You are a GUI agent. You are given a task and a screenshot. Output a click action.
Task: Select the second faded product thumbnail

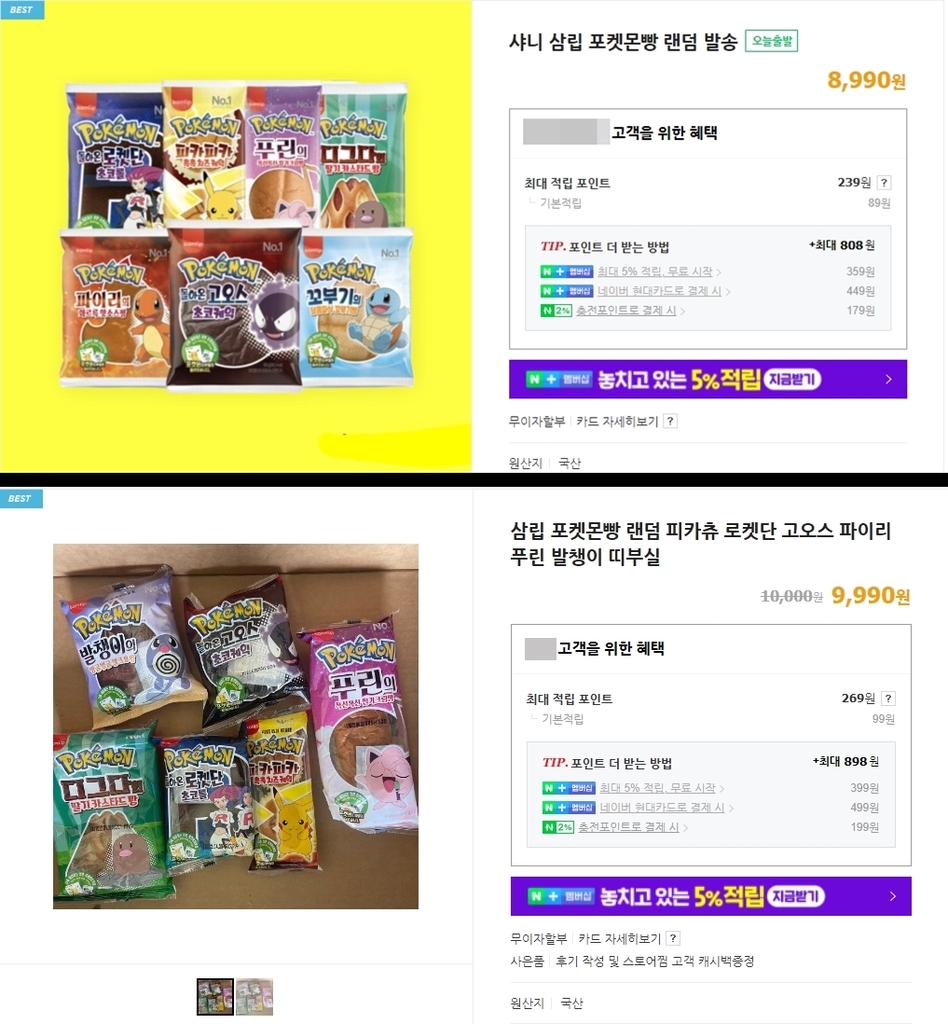pyautogui.click(x=255, y=997)
